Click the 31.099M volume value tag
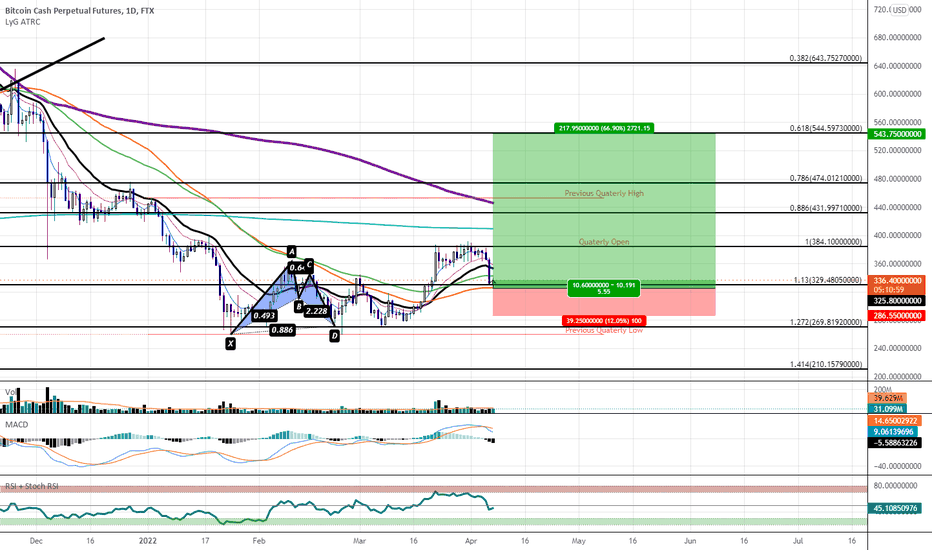This screenshot has height=550, width=932. click(888, 409)
